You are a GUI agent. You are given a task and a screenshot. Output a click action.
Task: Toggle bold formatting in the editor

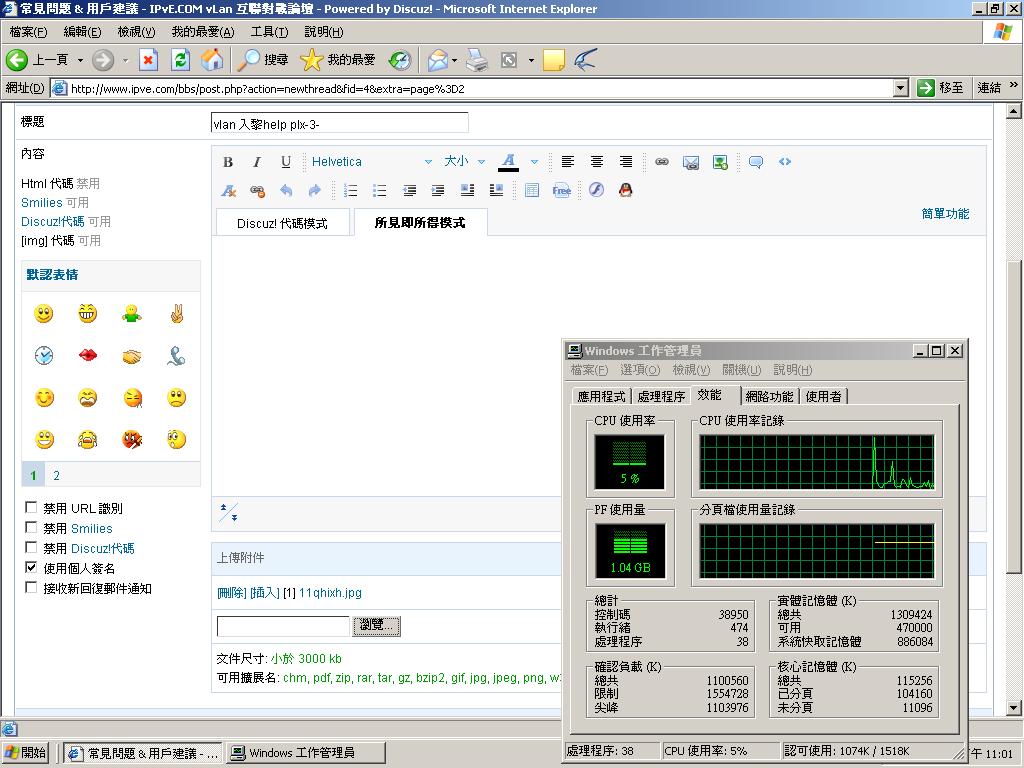coord(228,162)
